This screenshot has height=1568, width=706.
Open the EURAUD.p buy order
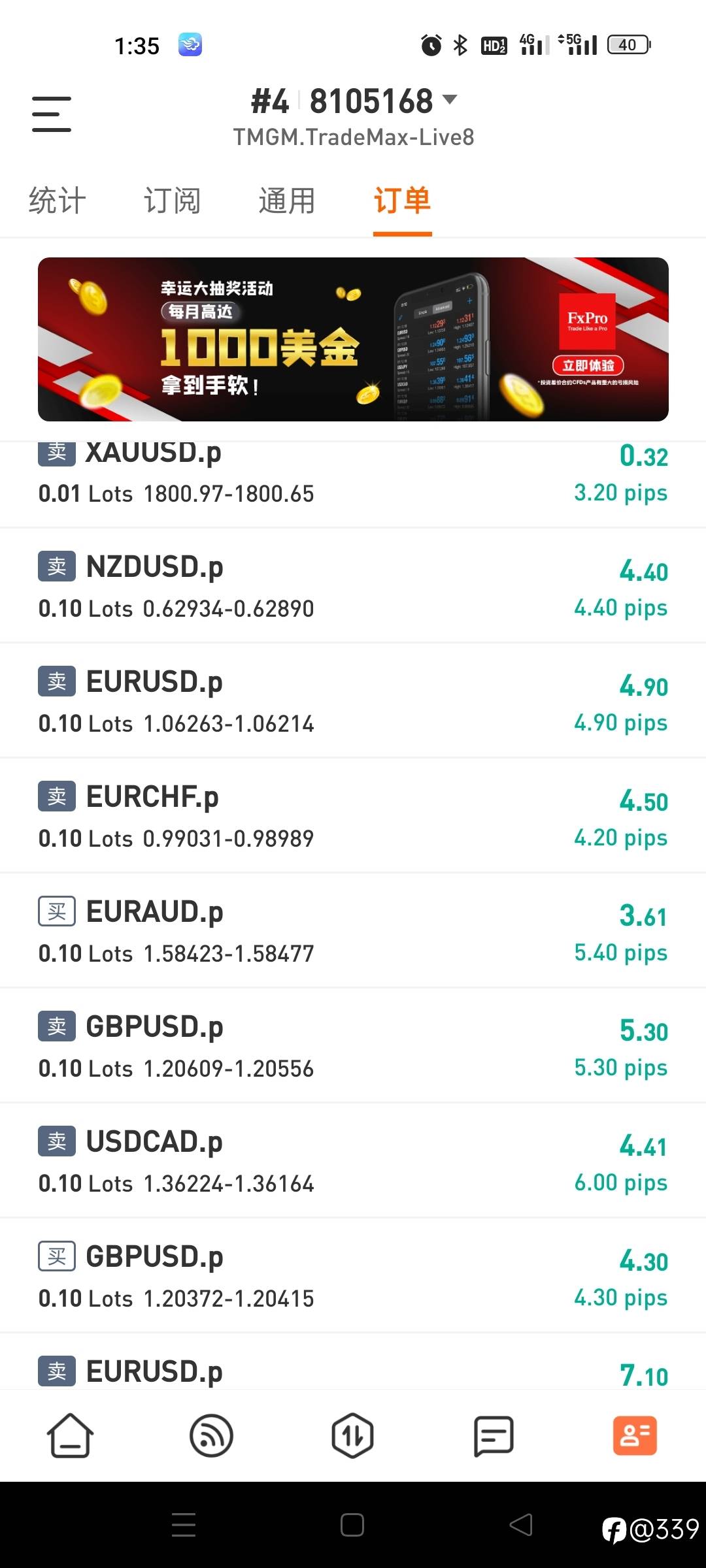coord(353,931)
